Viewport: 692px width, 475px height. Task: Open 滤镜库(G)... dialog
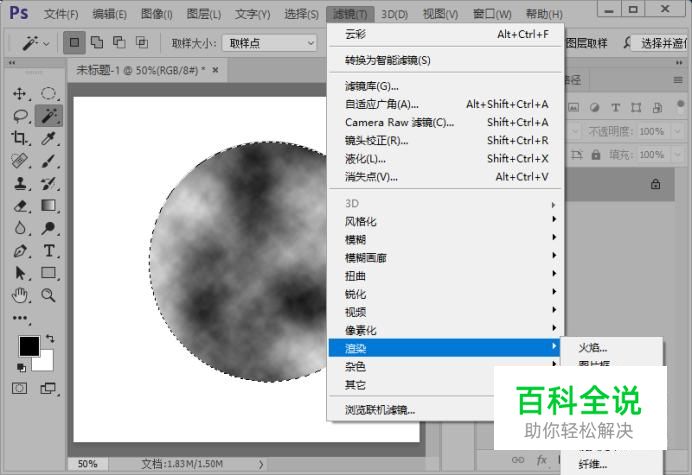tap(446, 86)
